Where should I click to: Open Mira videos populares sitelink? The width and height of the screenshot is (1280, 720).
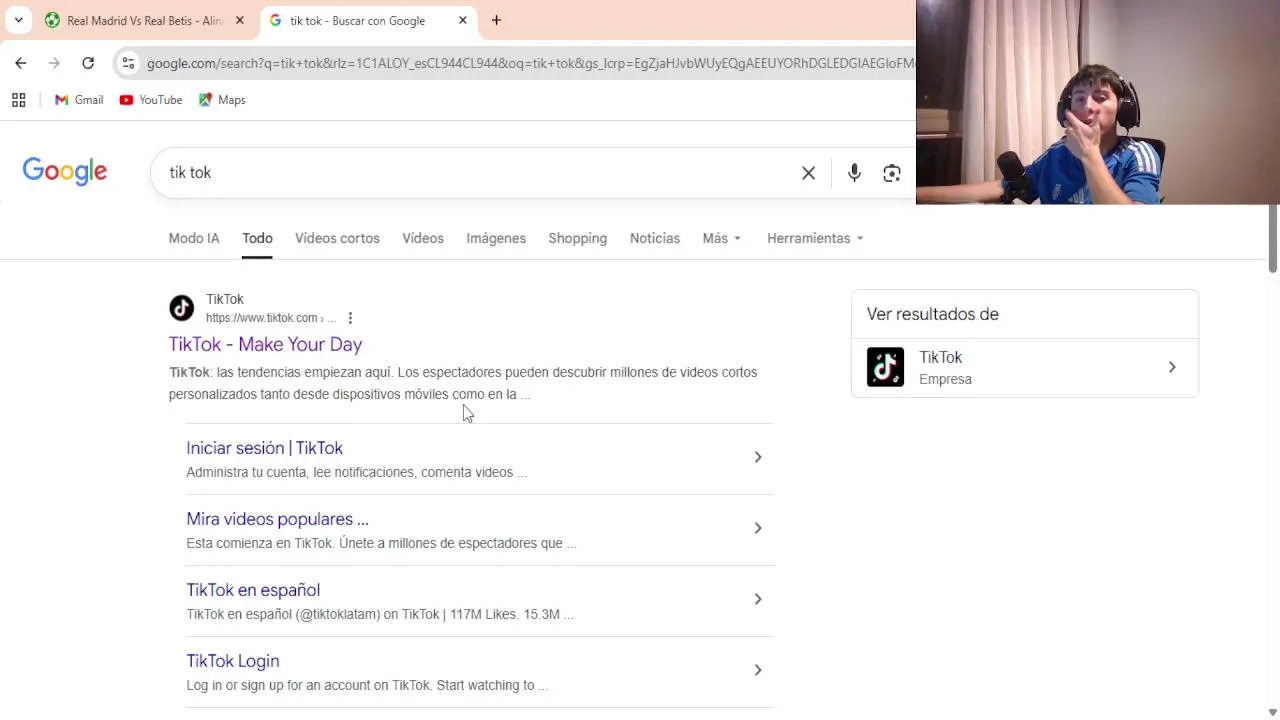point(277,519)
